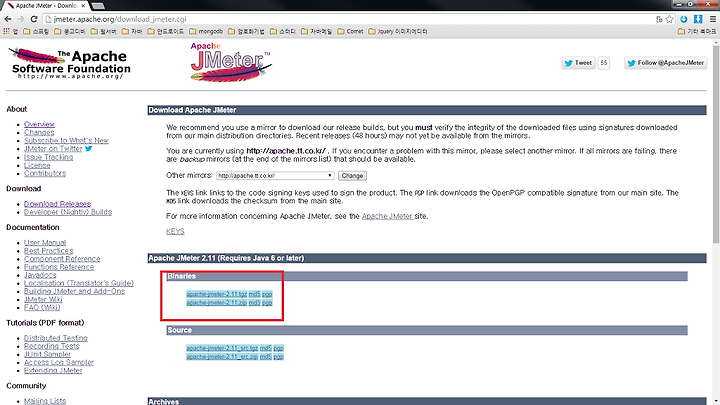Screen dimensions: 720x405
Task: Open the Other mirrors dropdown
Action: point(275,175)
